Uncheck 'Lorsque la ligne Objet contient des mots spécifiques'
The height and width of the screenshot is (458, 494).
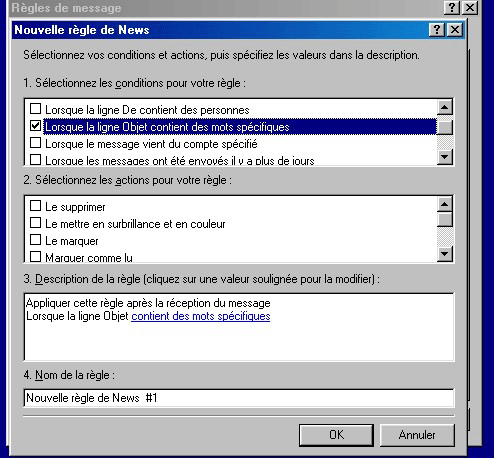[x=36, y=126]
